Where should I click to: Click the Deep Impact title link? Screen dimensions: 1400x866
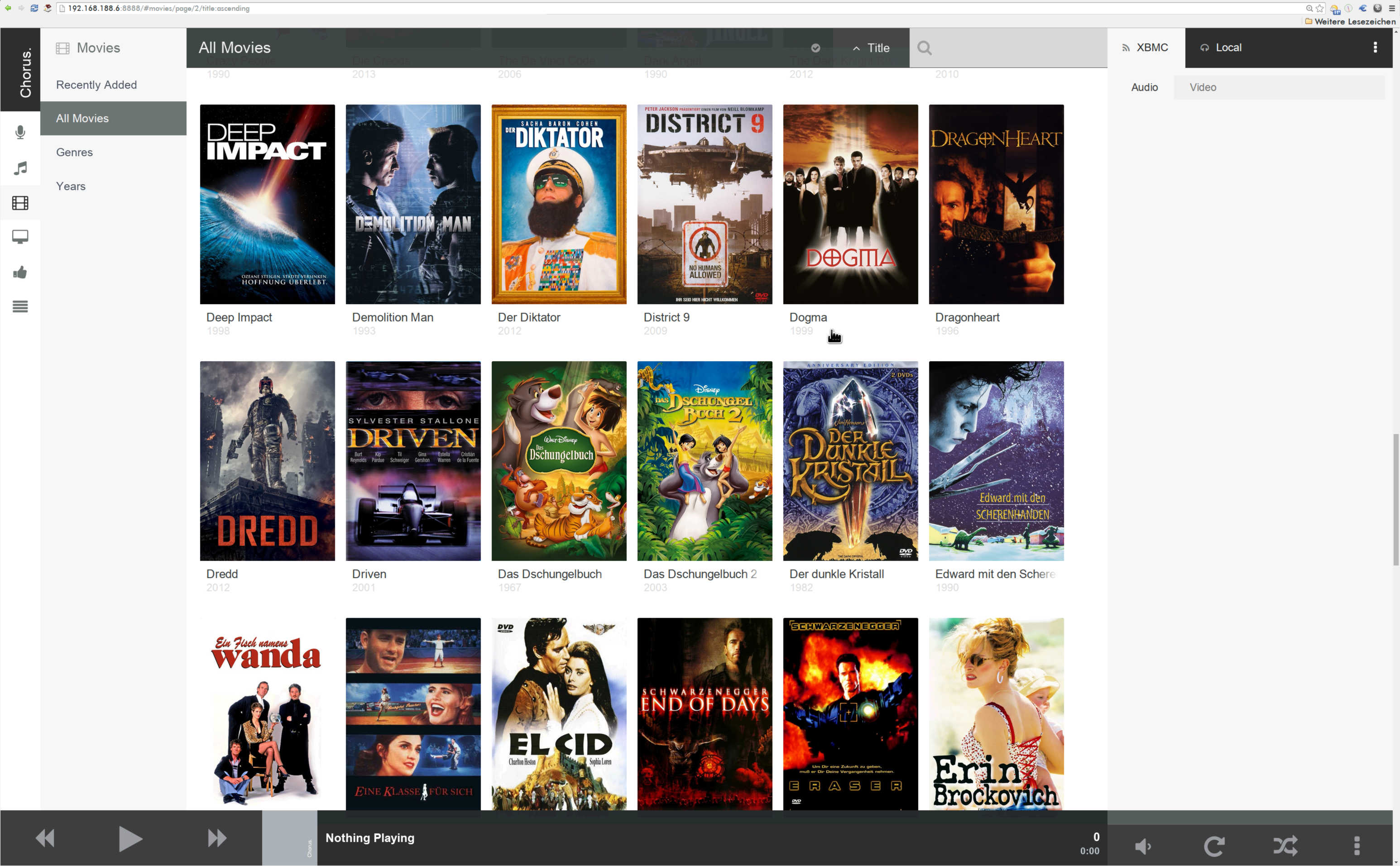(x=239, y=317)
